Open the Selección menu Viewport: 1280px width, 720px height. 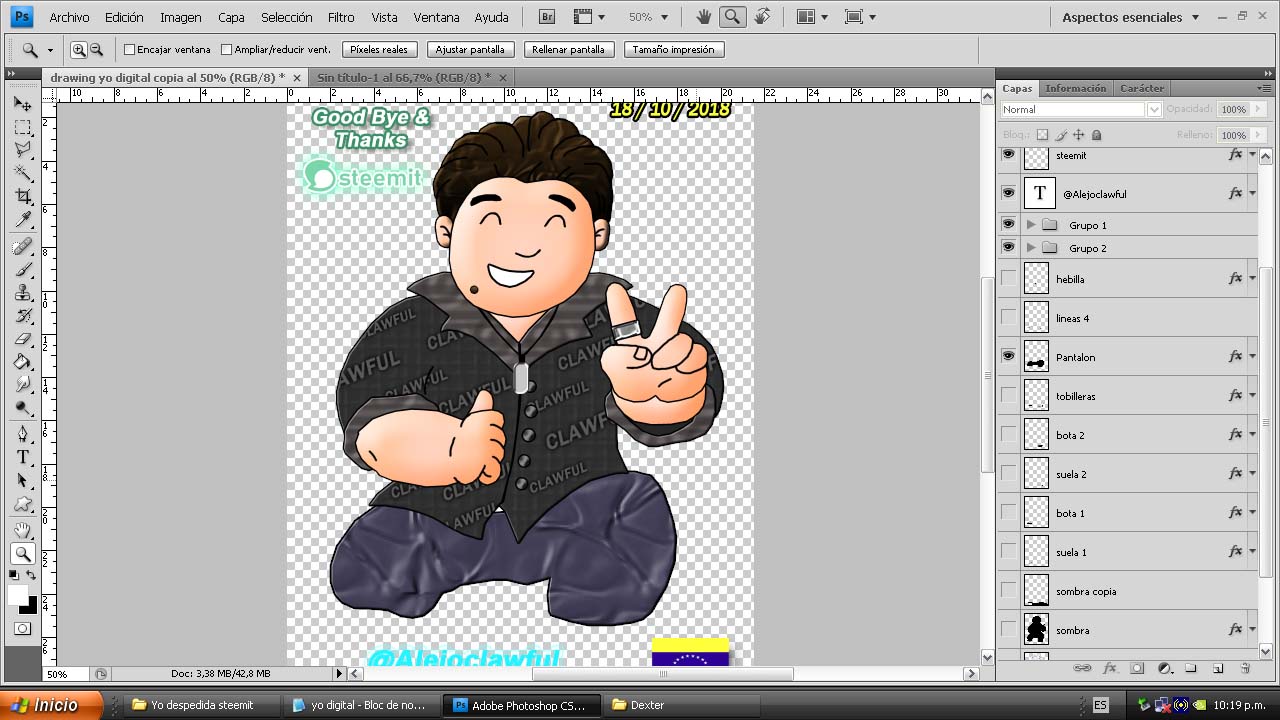(x=285, y=17)
